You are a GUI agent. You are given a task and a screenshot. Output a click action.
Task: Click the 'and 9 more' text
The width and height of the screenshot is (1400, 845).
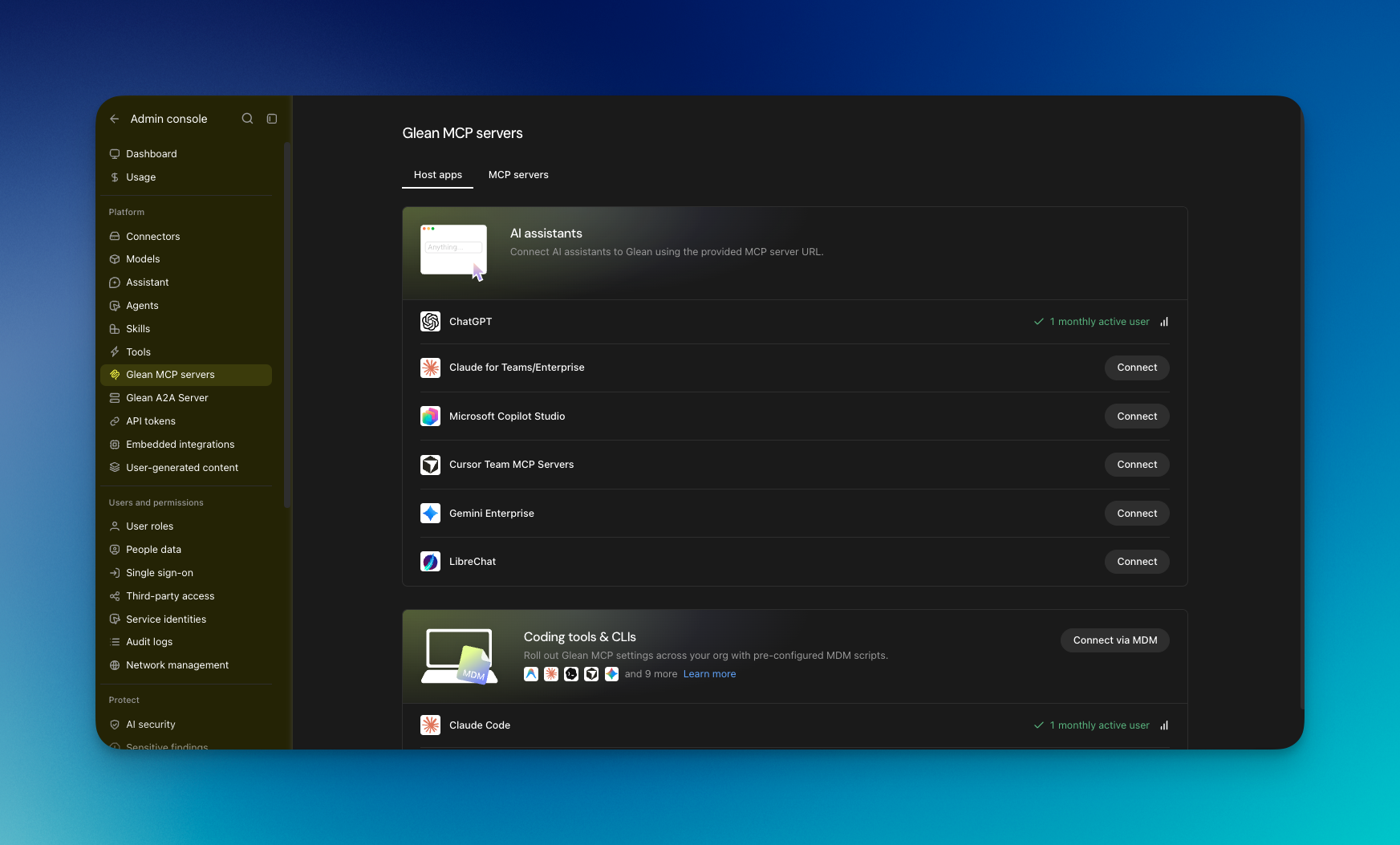click(651, 674)
